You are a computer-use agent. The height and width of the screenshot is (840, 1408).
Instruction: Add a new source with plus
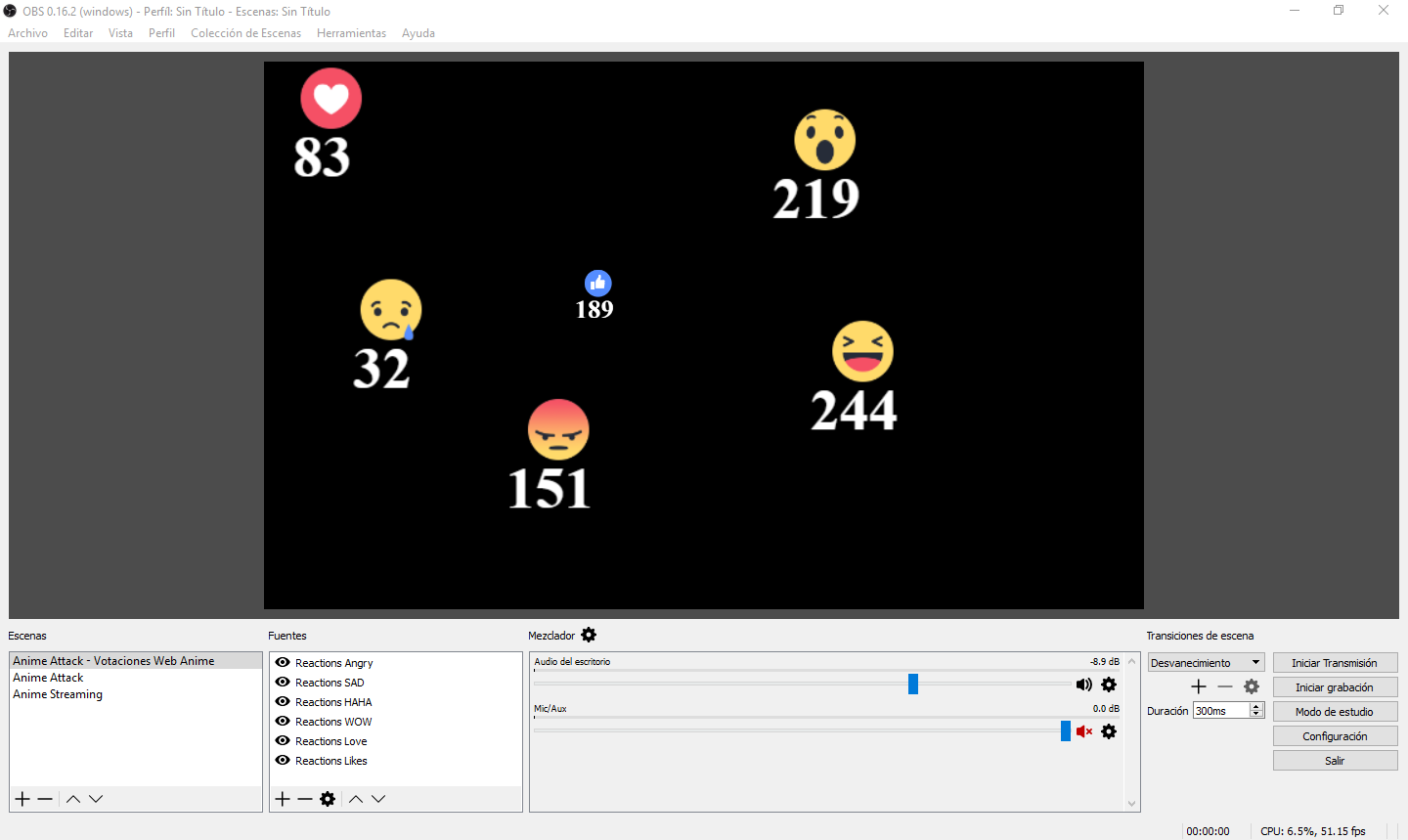click(x=283, y=799)
